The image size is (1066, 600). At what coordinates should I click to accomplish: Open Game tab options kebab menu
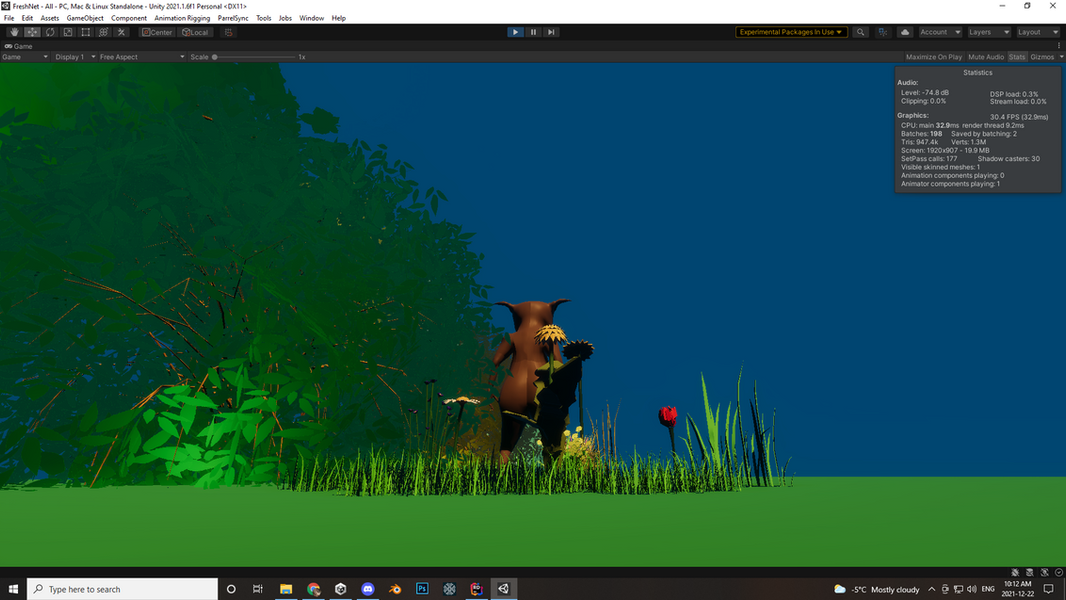[1059, 46]
